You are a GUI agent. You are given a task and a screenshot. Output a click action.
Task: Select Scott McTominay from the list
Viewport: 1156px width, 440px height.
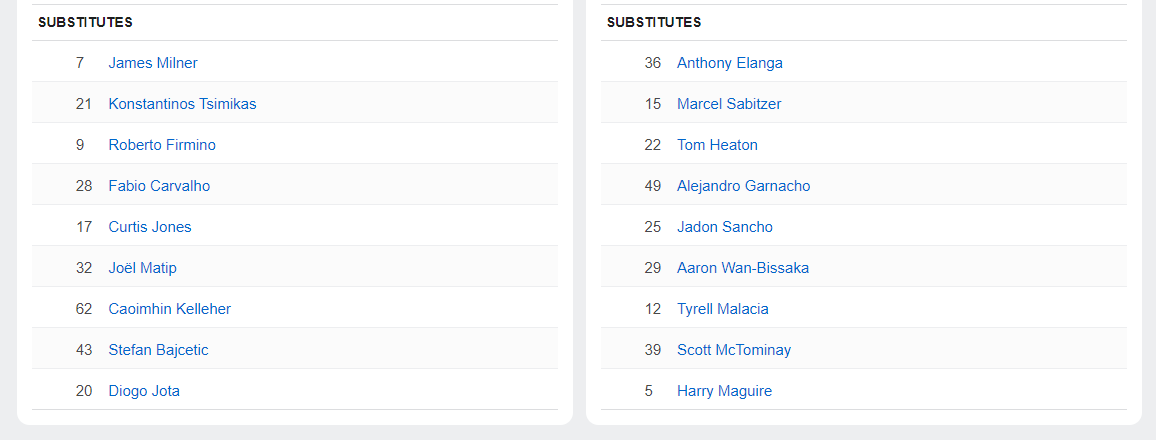(734, 350)
